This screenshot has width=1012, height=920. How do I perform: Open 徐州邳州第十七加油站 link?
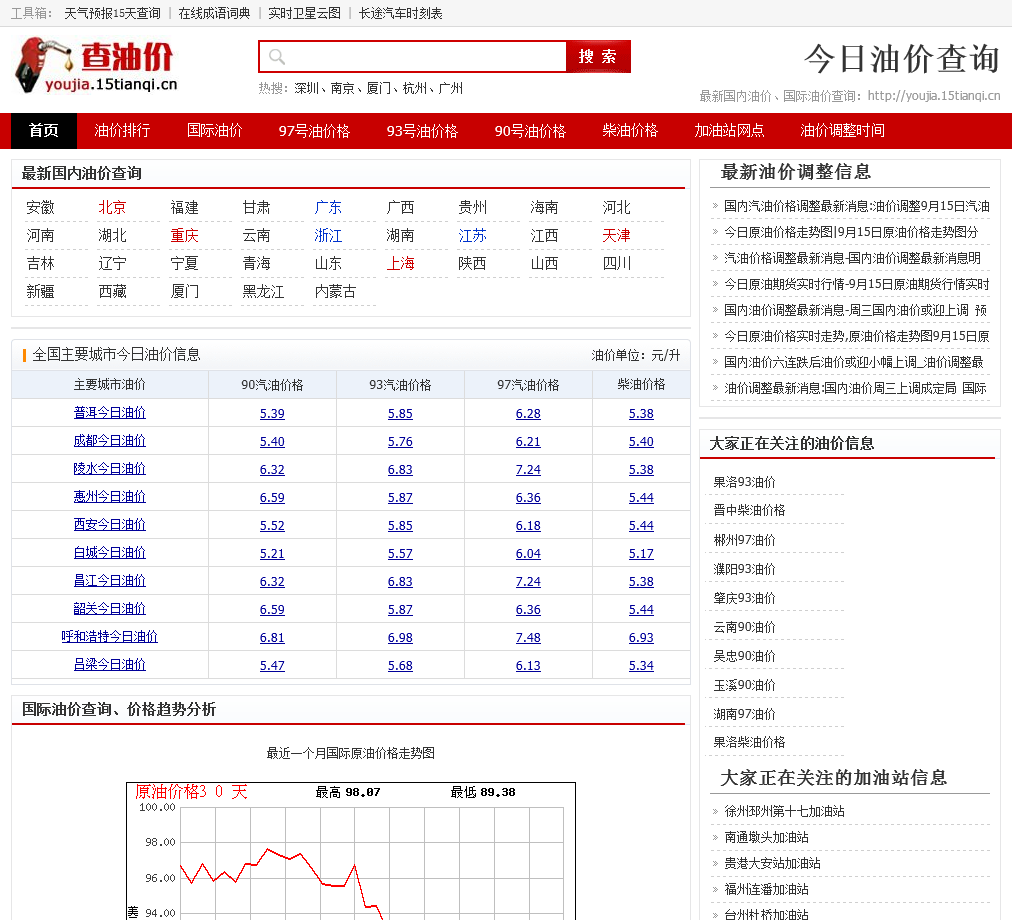tap(784, 812)
